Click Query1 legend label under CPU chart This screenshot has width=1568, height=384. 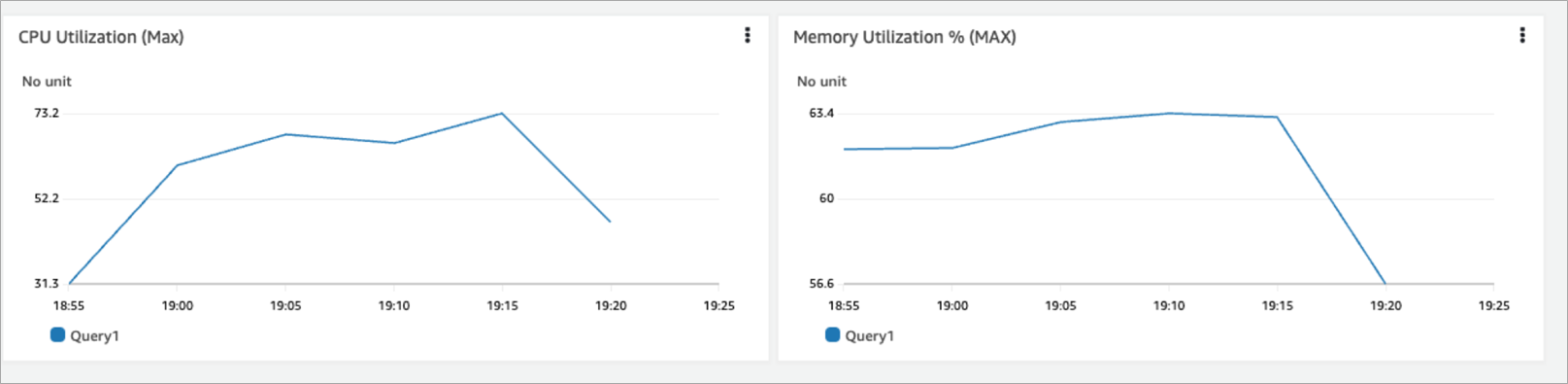pyautogui.click(x=94, y=335)
